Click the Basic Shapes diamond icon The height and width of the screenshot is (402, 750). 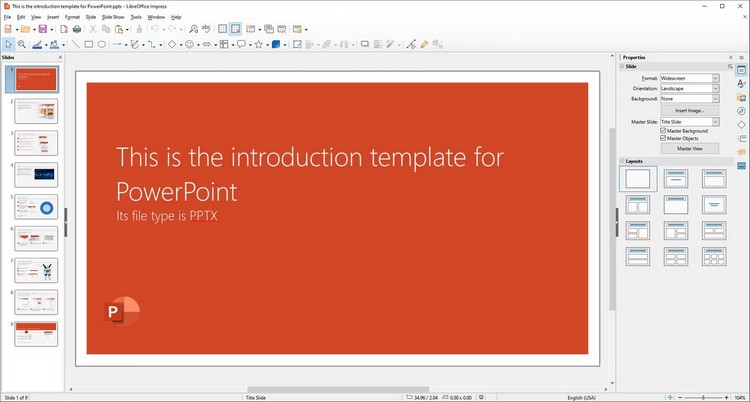click(172, 45)
